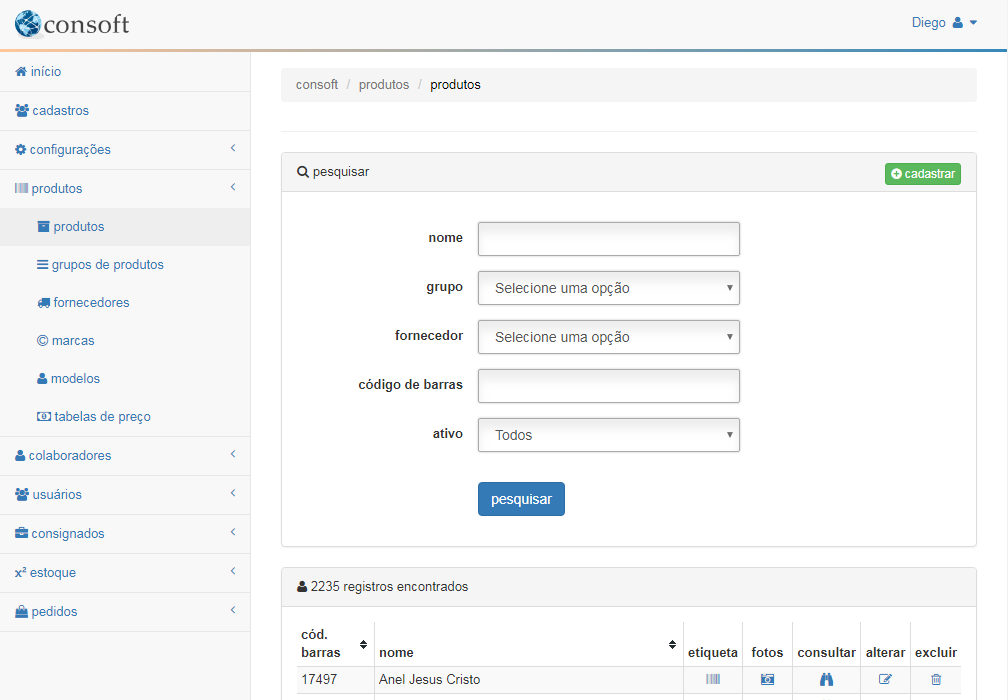Click the binoculars consultar icon in first row
The width and height of the screenshot is (1008, 700).
826,679
